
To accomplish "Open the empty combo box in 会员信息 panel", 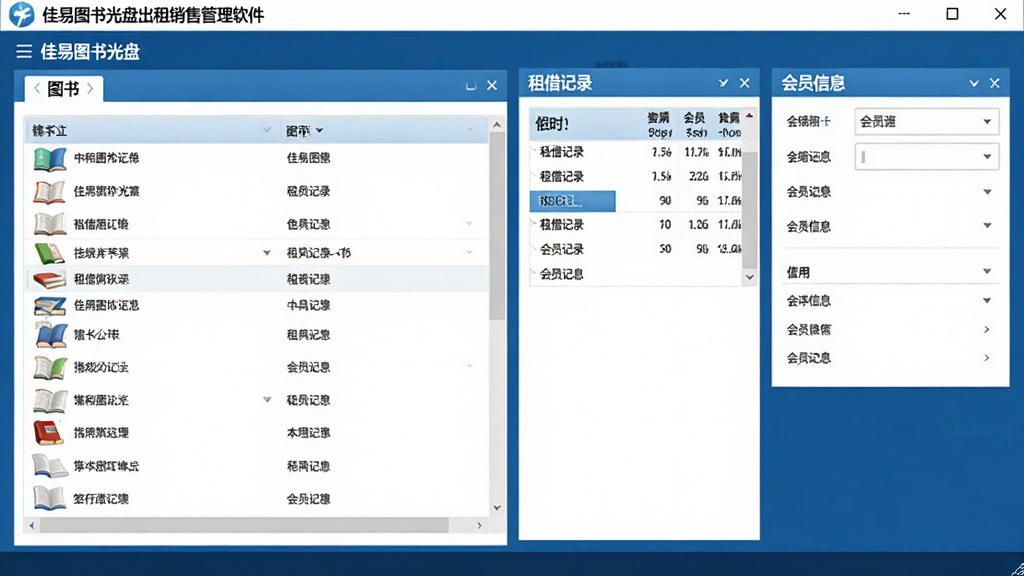I will click(927, 157).
